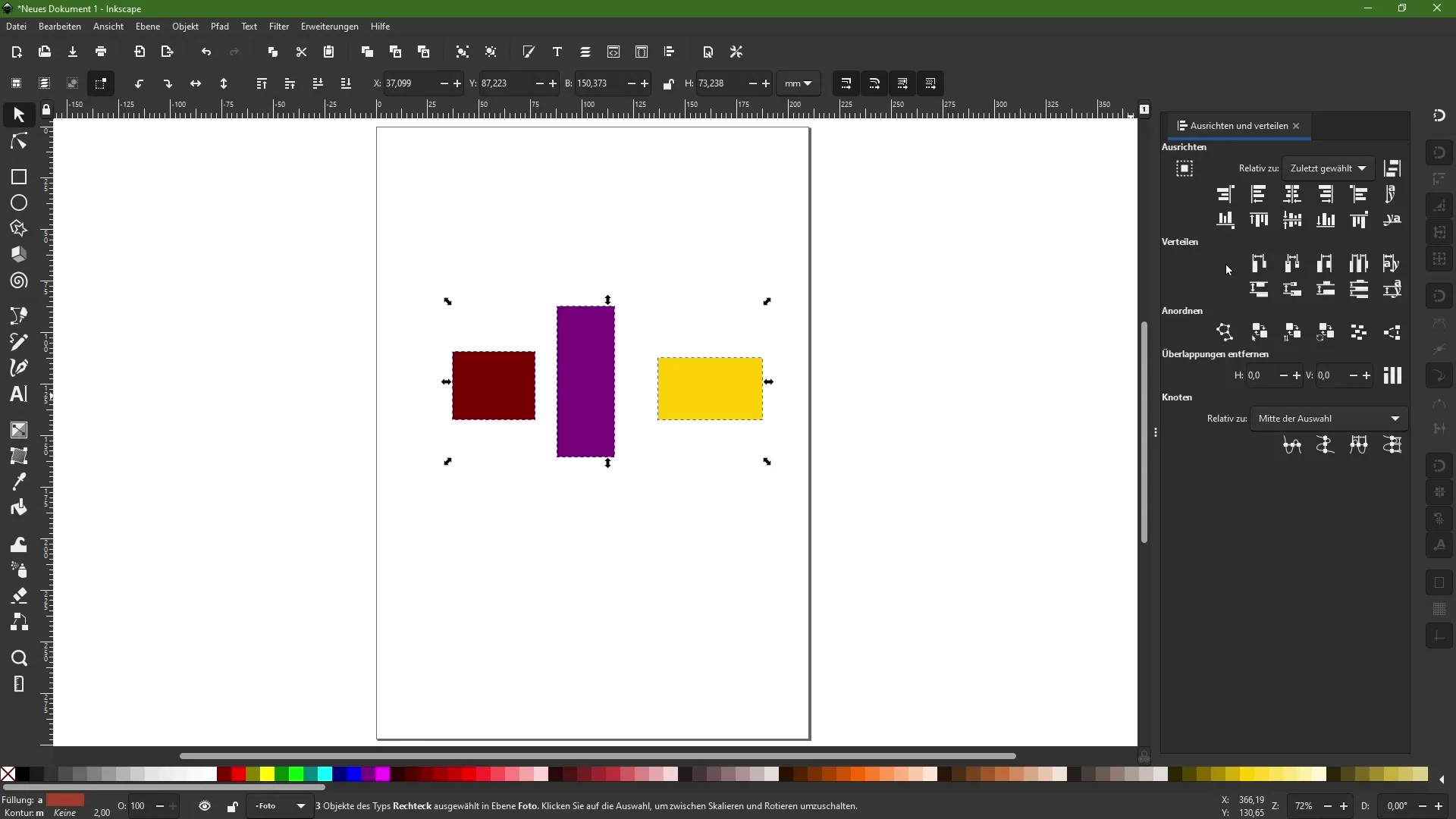Screen dimensions: 1456x819
Task: Activate the Calligraphy tool
Action: pos(19,368)
